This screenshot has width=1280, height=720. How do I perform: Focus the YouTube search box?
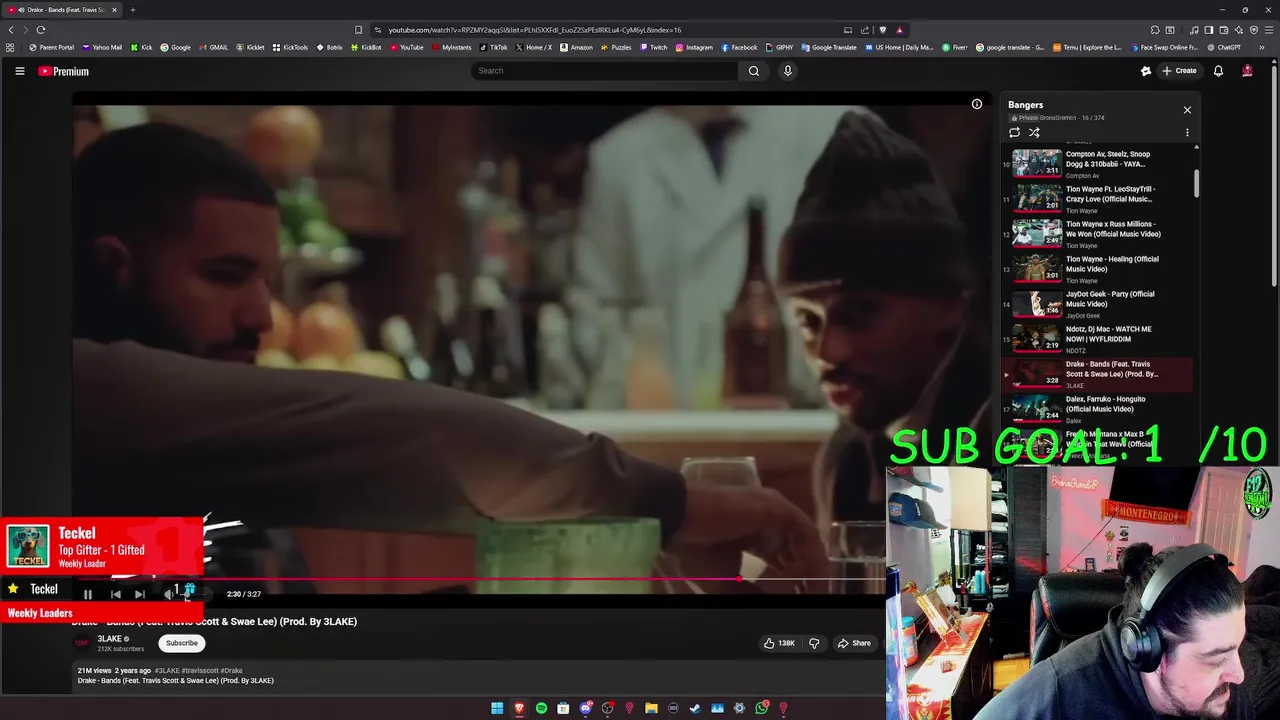coord(604,71)
